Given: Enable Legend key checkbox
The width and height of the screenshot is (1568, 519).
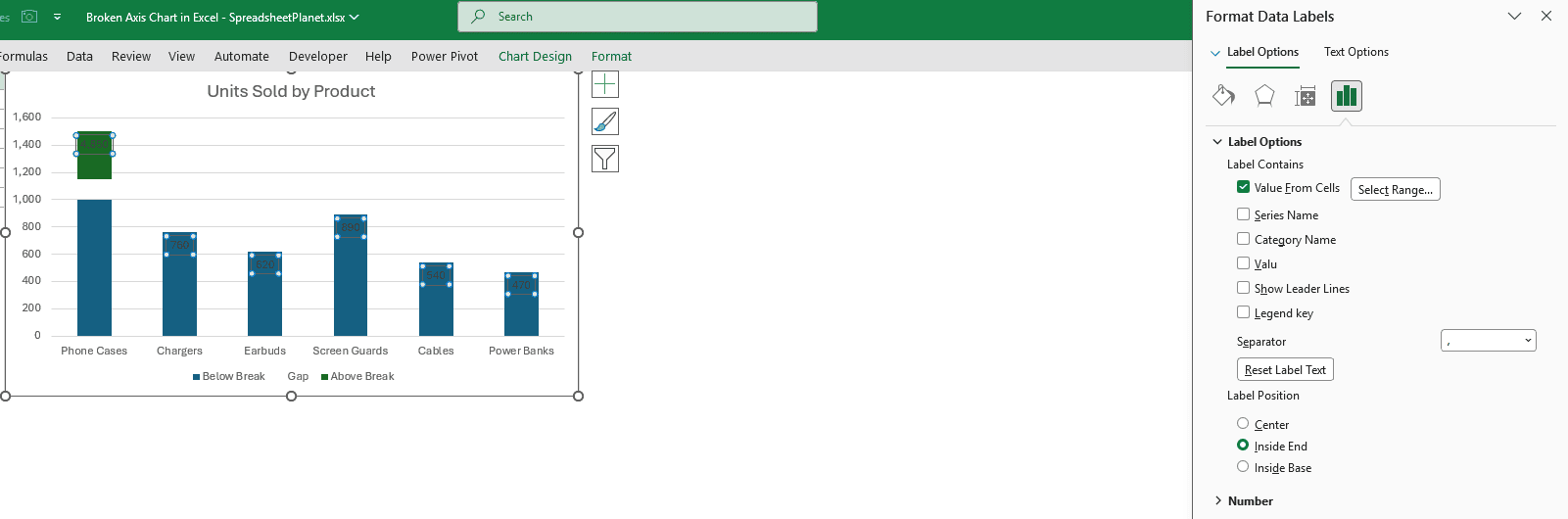Looking at the screenshot, I should pyautogui.click(x=1243, y=312).
